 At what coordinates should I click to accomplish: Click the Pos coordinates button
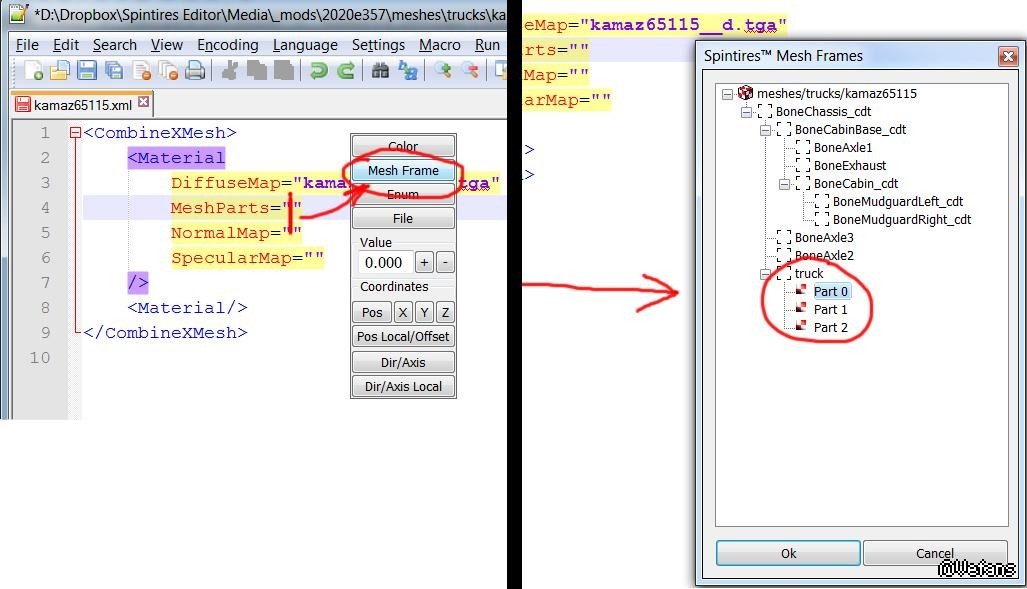[372, 313]
